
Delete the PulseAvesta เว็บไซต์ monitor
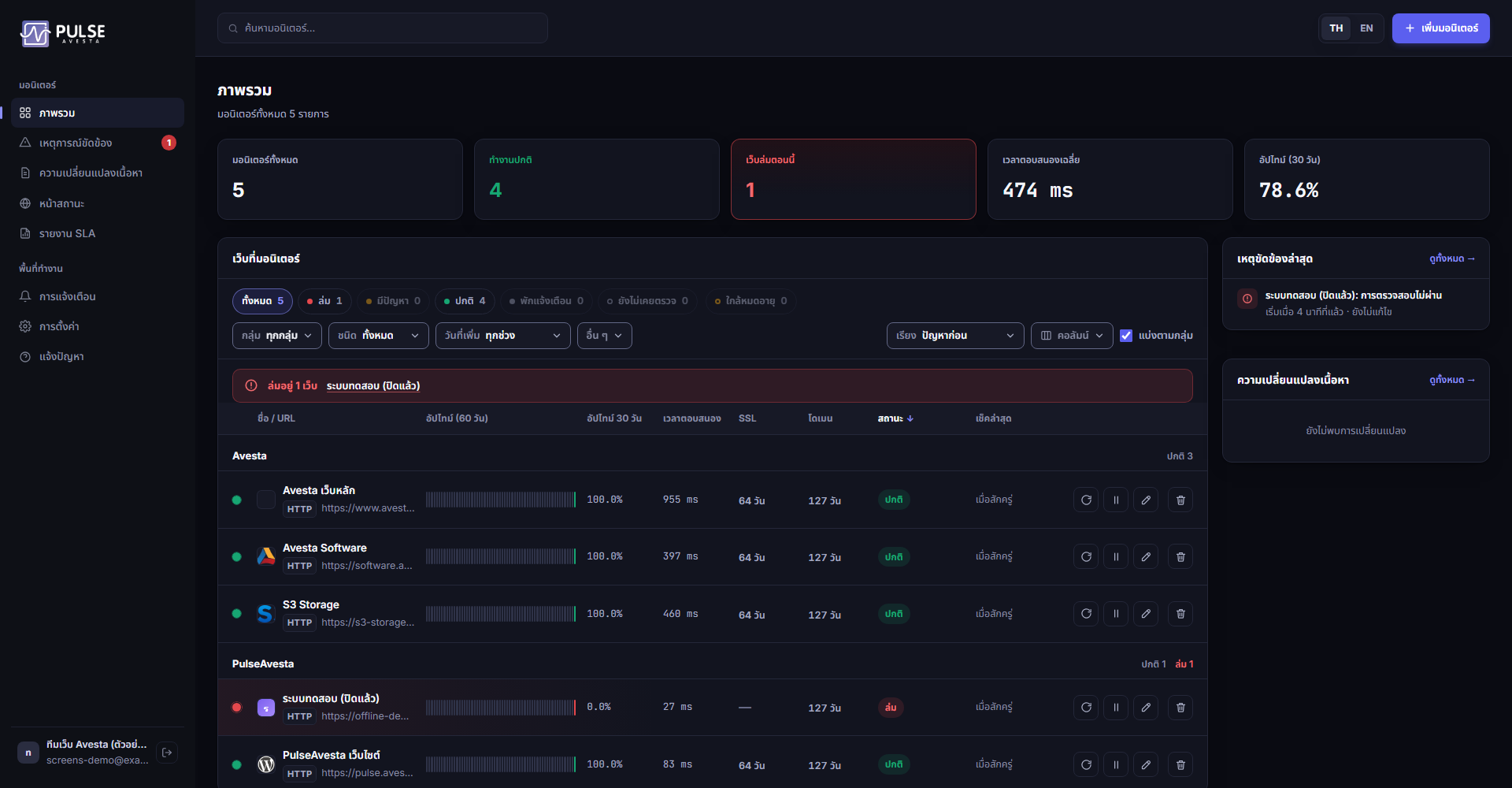[1180, 764]
